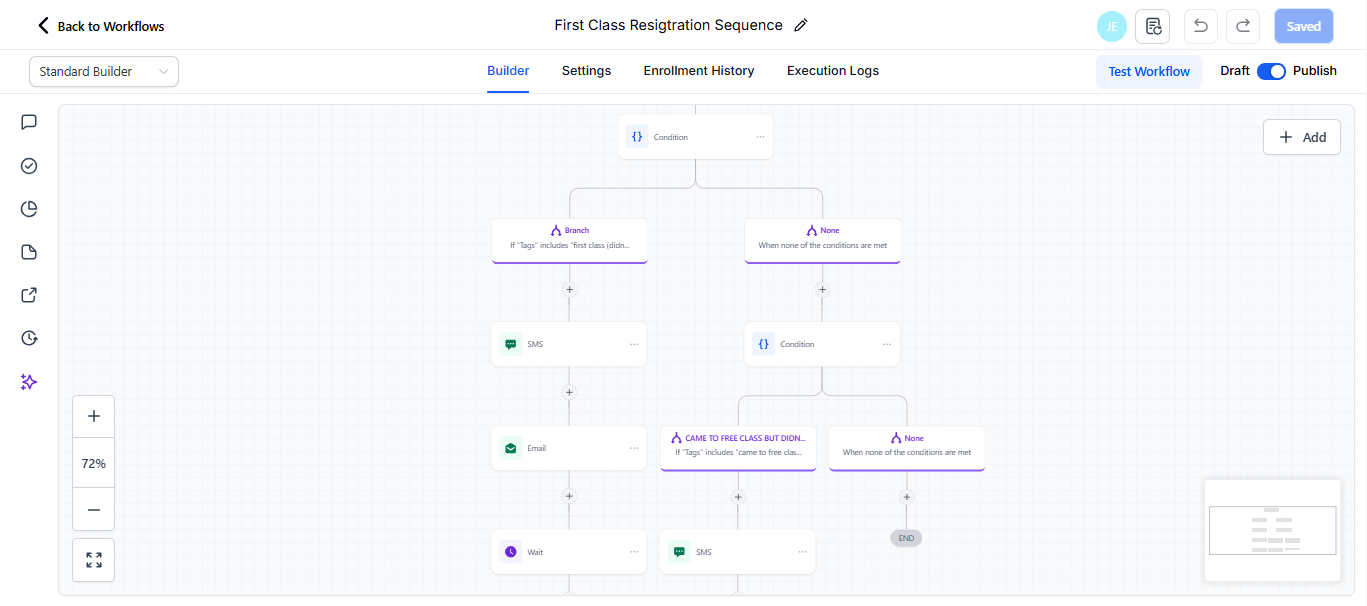Click the zoom out minus button
This screenshot has height=606, width=1367.
coord(94,509)
